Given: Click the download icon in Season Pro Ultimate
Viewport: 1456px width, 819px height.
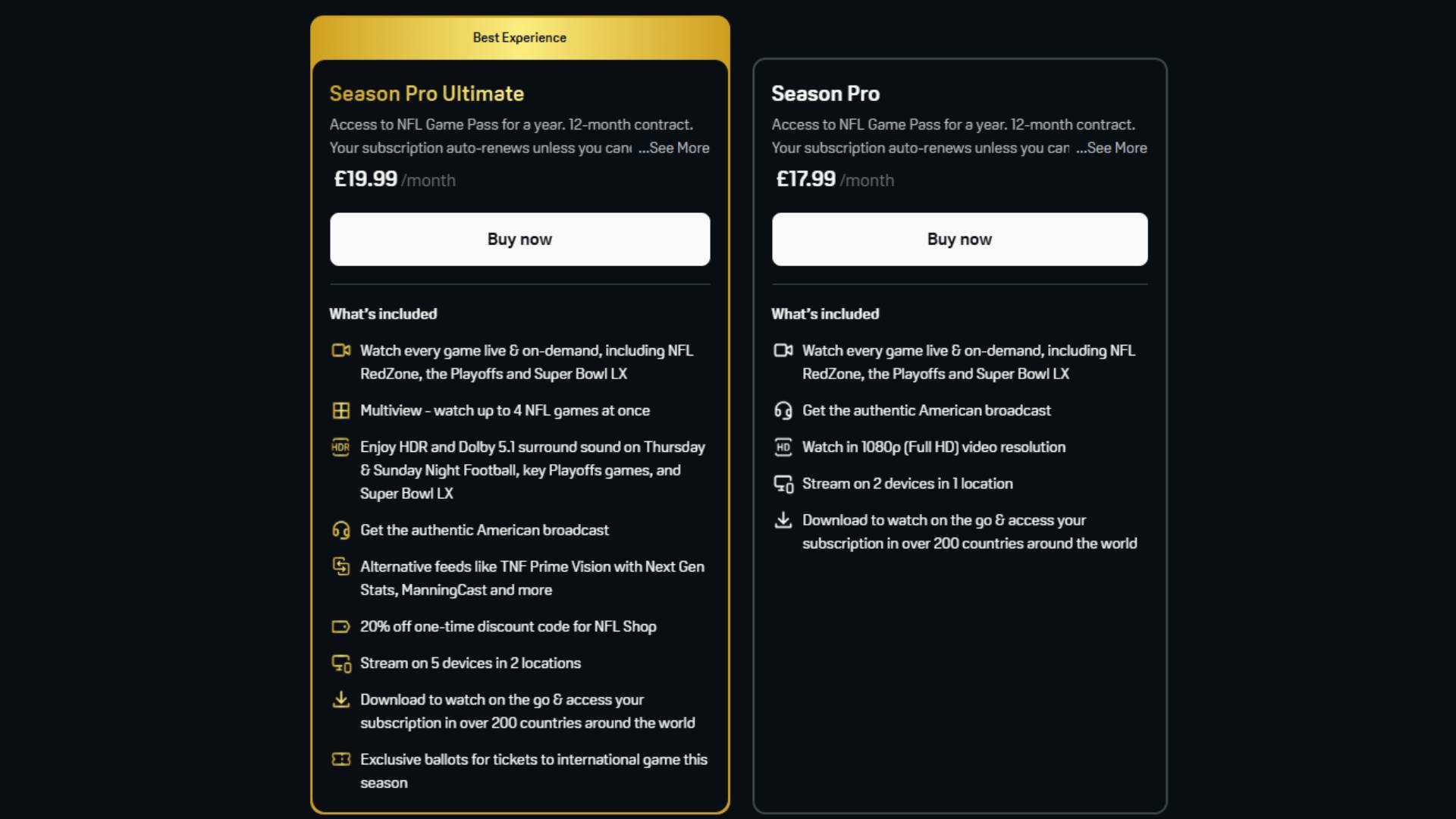Looking at the screenshot, I should pyautogui.click(x=341, y=700).
